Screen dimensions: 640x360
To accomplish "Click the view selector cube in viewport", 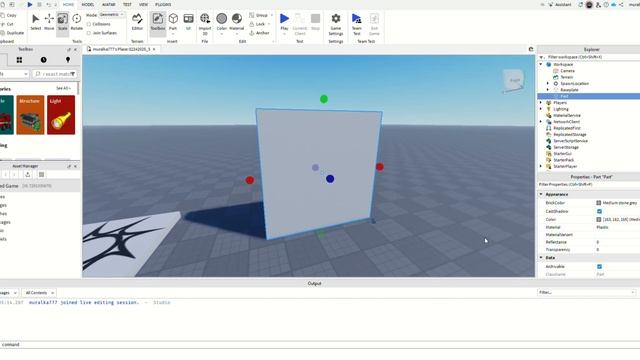I will coord(513,80).
